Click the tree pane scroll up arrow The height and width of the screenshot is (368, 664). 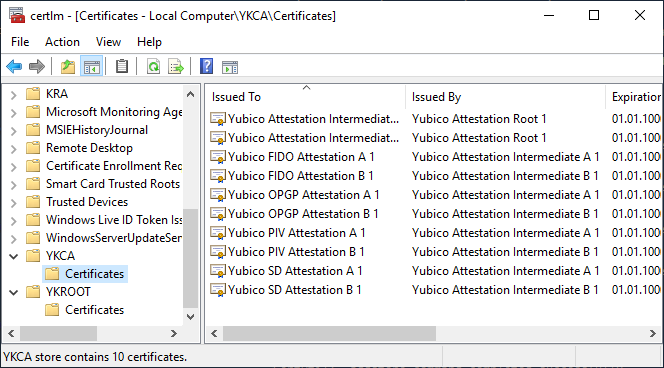pyautogui.click(x=191, y=94)
